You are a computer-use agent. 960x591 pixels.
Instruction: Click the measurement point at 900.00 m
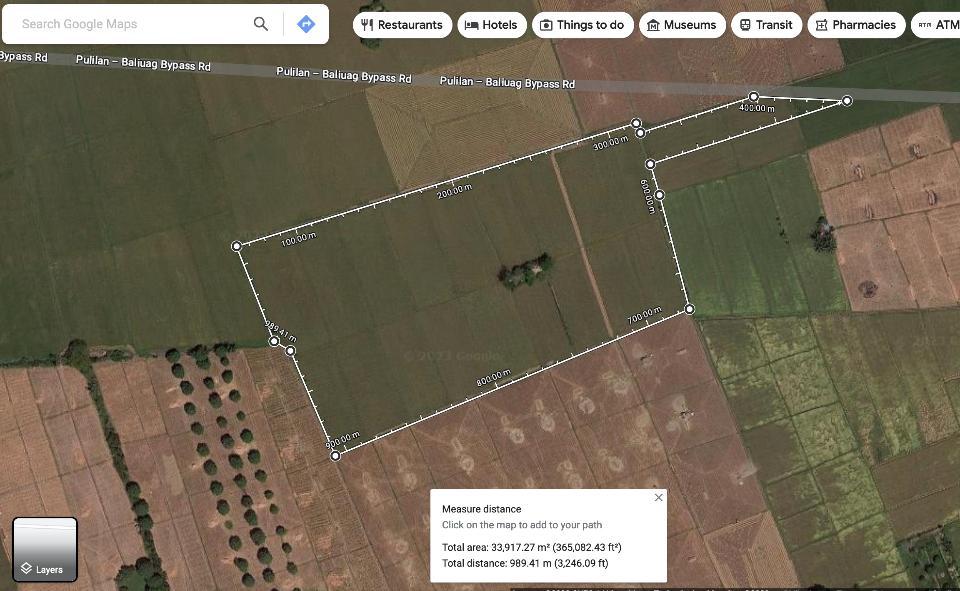(x=335, y=456)
